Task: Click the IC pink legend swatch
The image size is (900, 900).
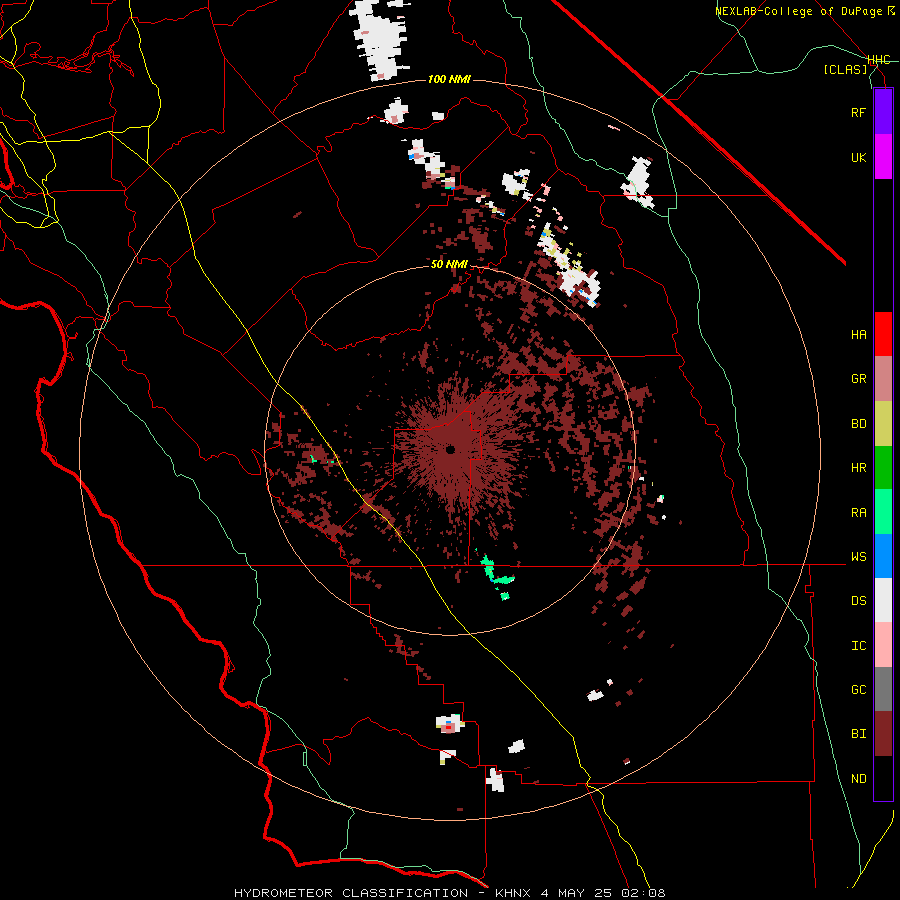Action: (883, 645)
